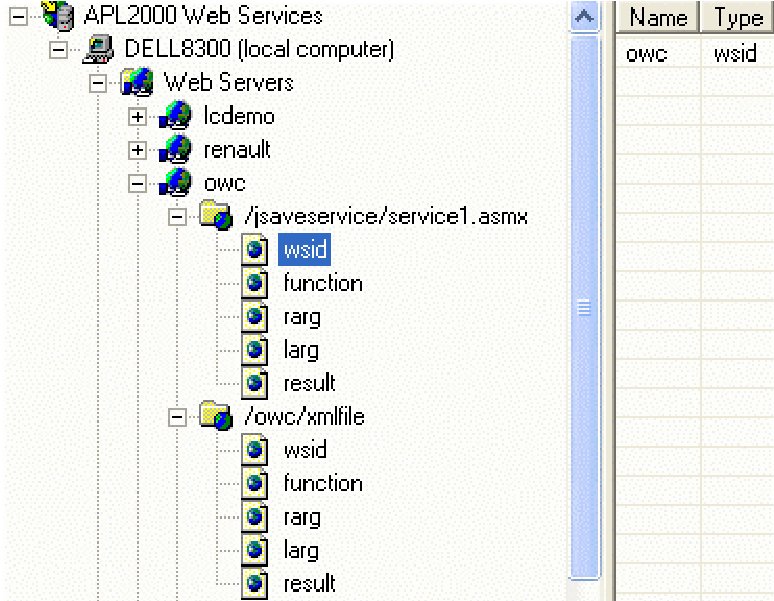
Task: Select the renault label
Action: [237, 150]
